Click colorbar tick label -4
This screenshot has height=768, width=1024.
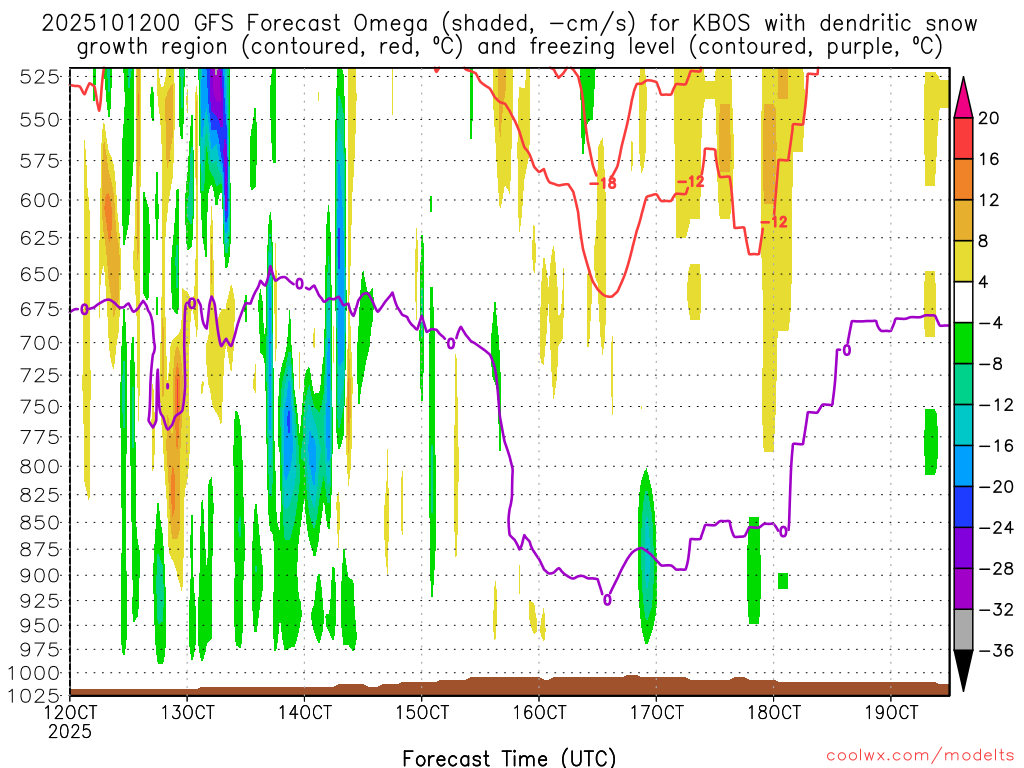tap(991, 323)
